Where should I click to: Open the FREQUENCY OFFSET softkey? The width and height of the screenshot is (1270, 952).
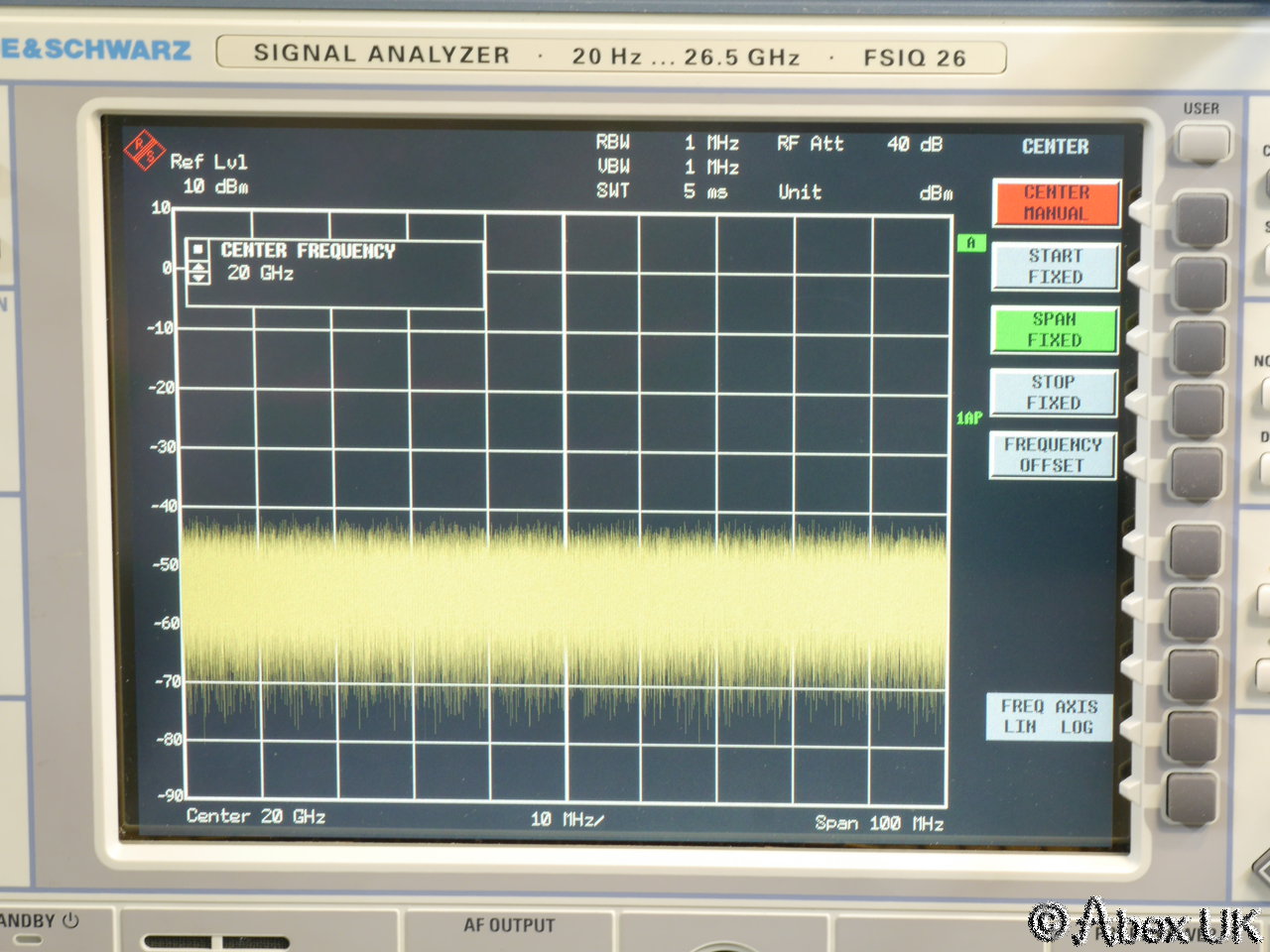pos(1052,455)
